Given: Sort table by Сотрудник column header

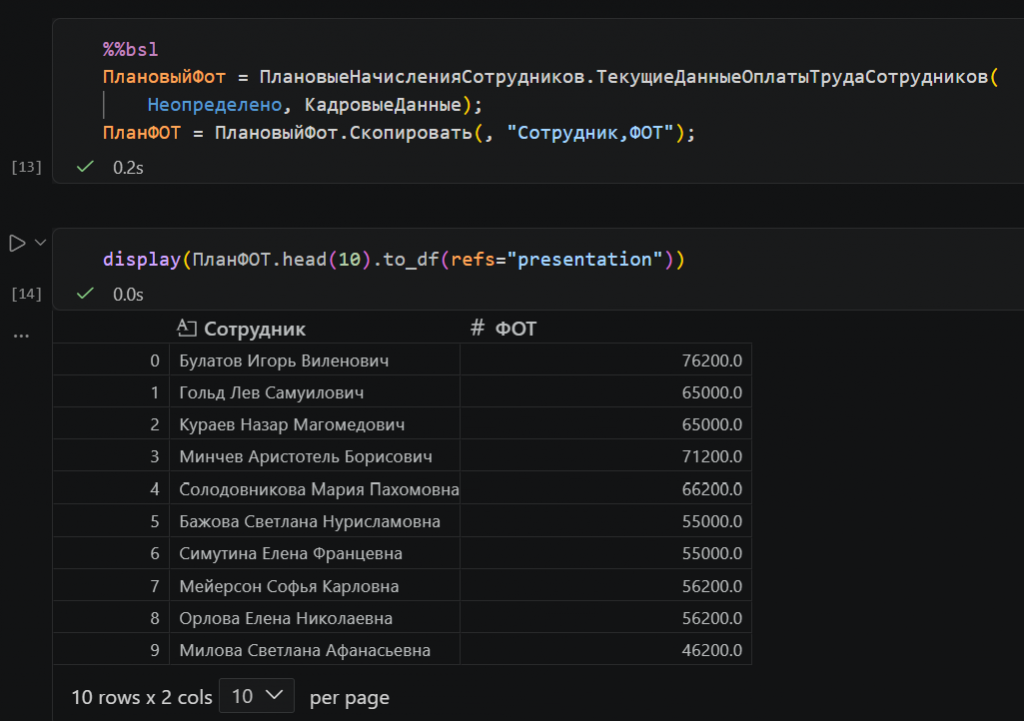Looking at the screenshot, I should [x=255, y=328].
